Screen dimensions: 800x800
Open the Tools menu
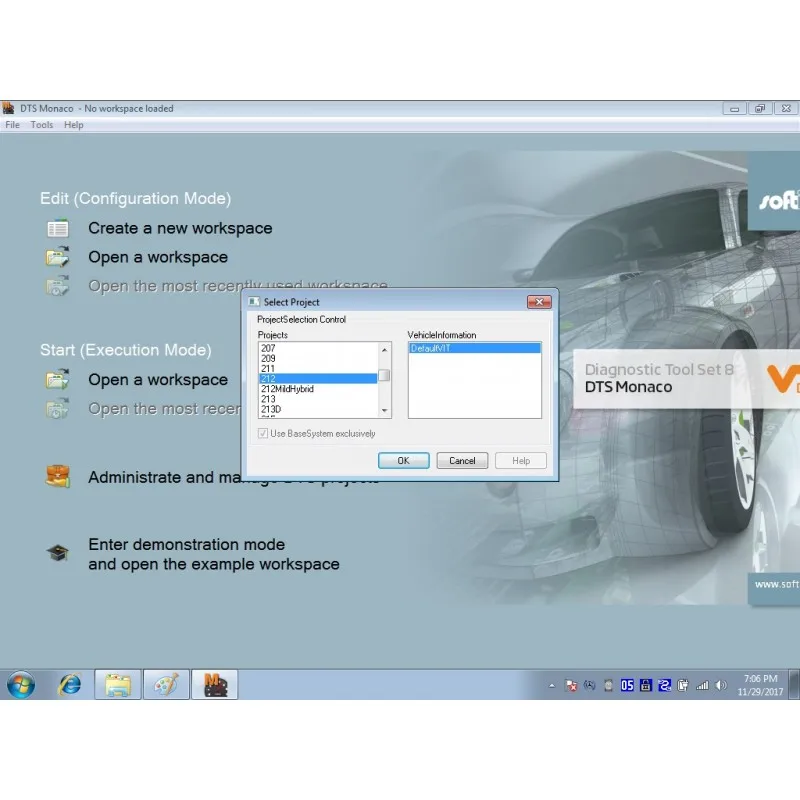[42, 125]
